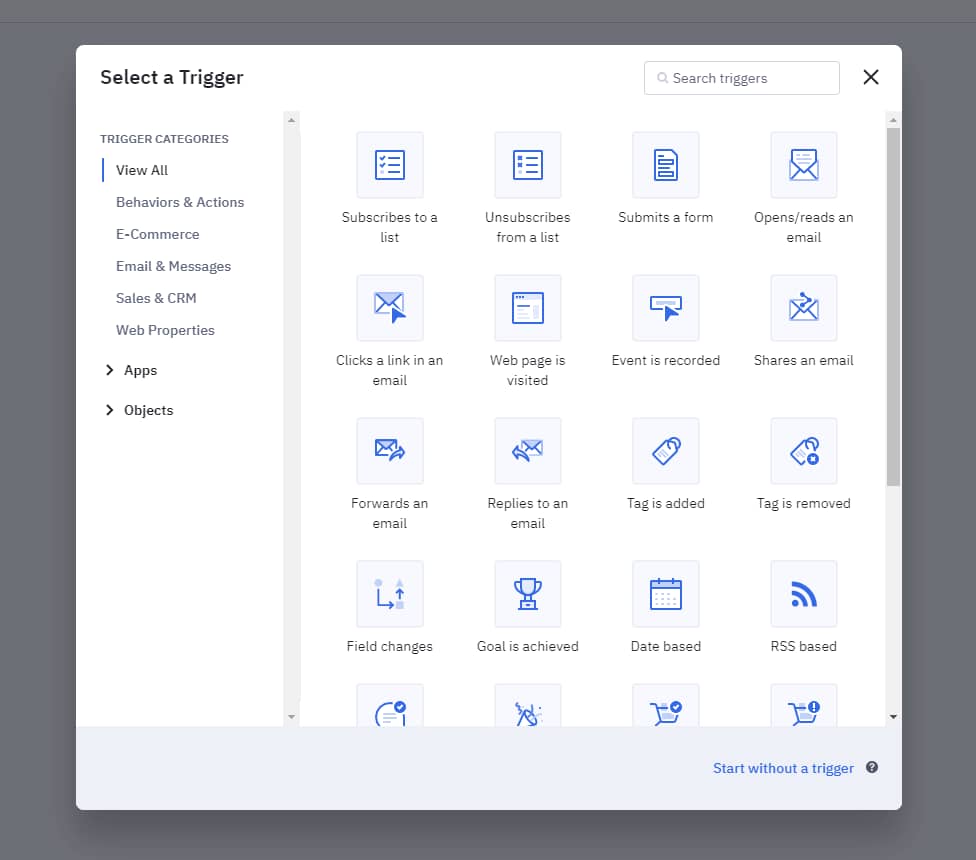This screenshot has width=976, height=860.
Task: Select the Shares an email trigger icon
Action: coord(804,308)
